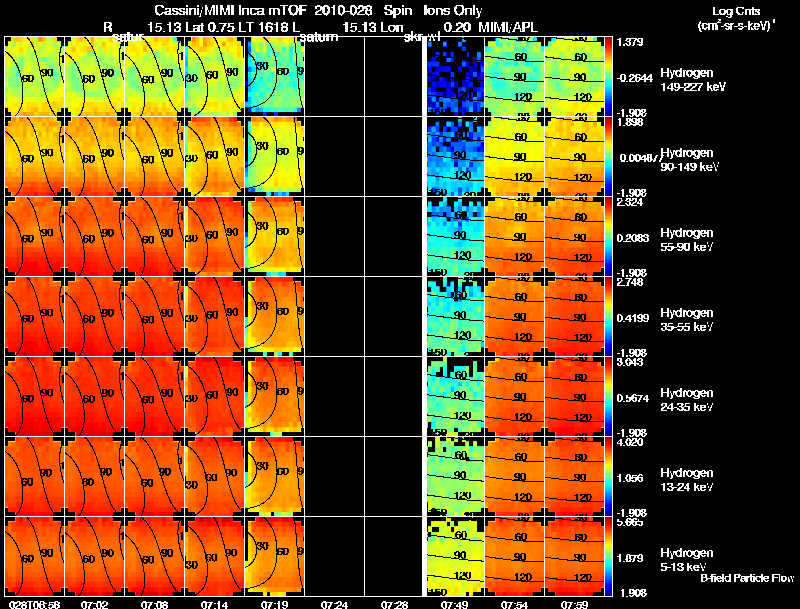Viewport: 800px width, 609px height.
Task: Click the 'Log Cnts' colorbar heading
Action: [736, 11]
